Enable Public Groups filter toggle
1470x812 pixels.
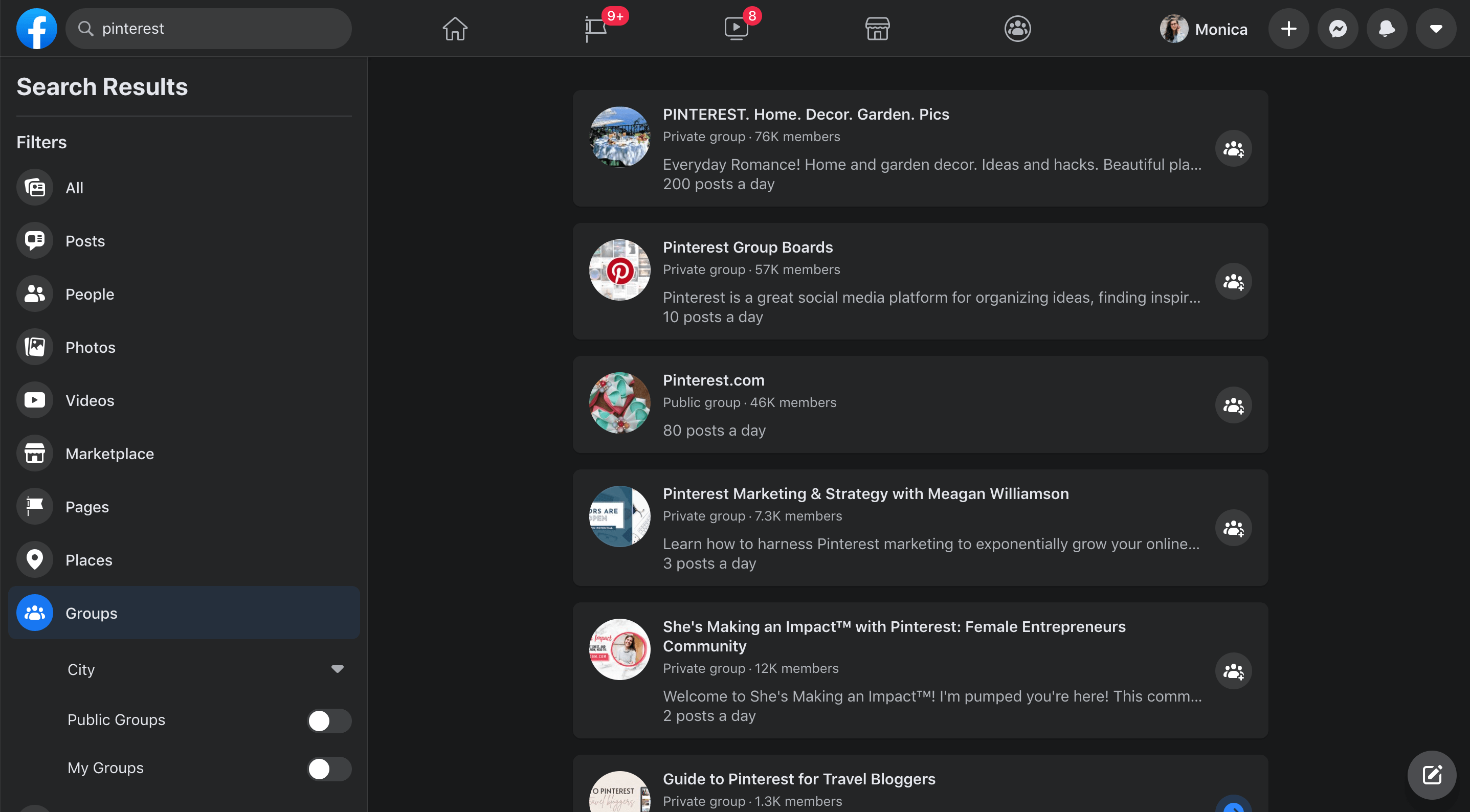point(328,720)
